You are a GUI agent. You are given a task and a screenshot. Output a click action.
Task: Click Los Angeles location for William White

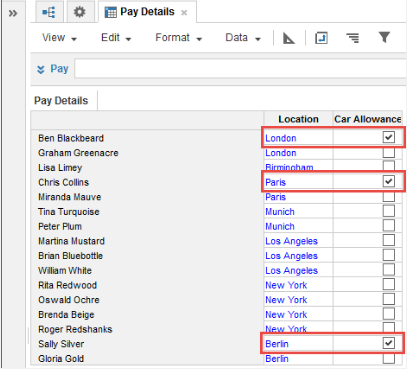(x=291, y=270)
